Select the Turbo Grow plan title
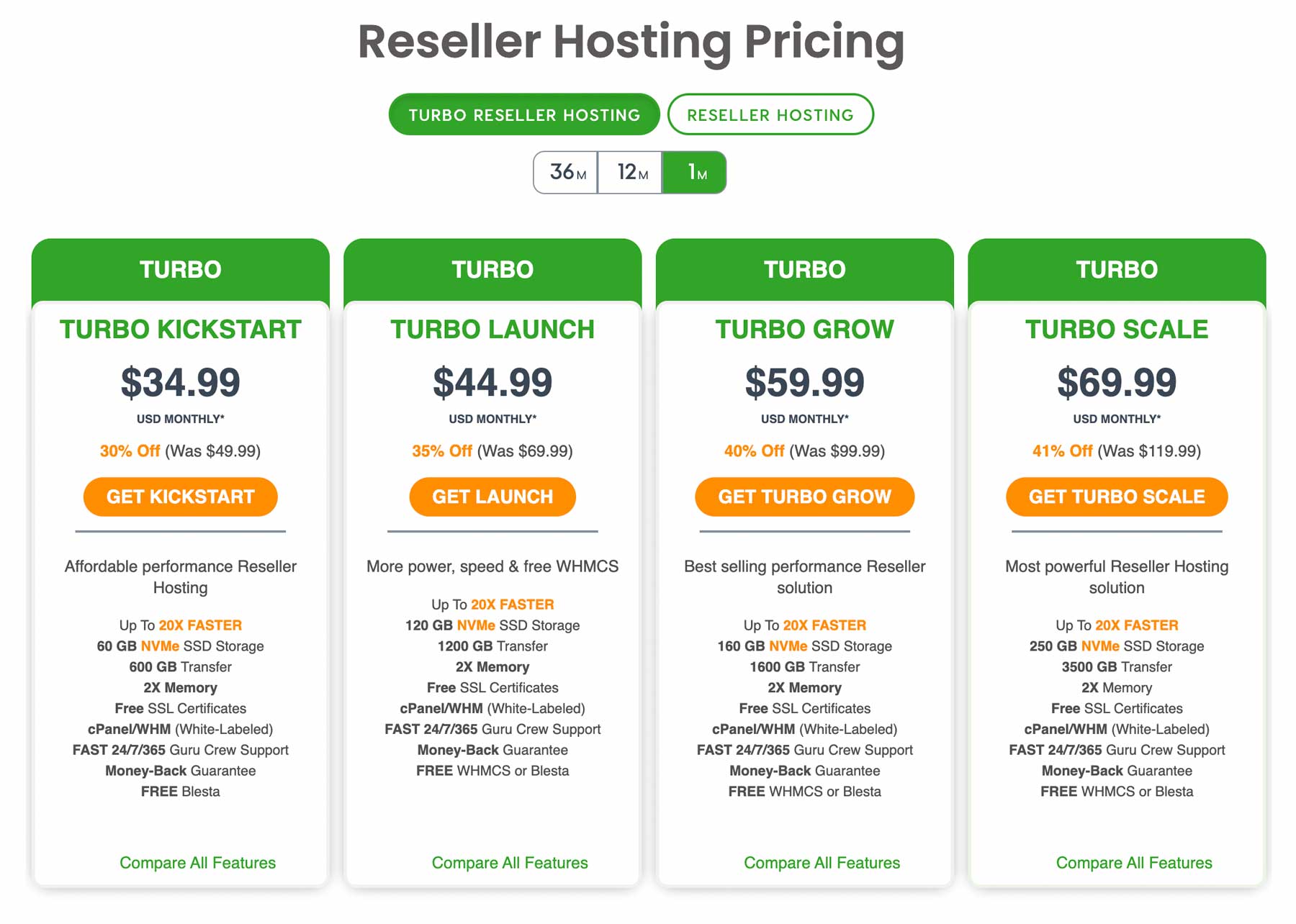 point(804,329)
